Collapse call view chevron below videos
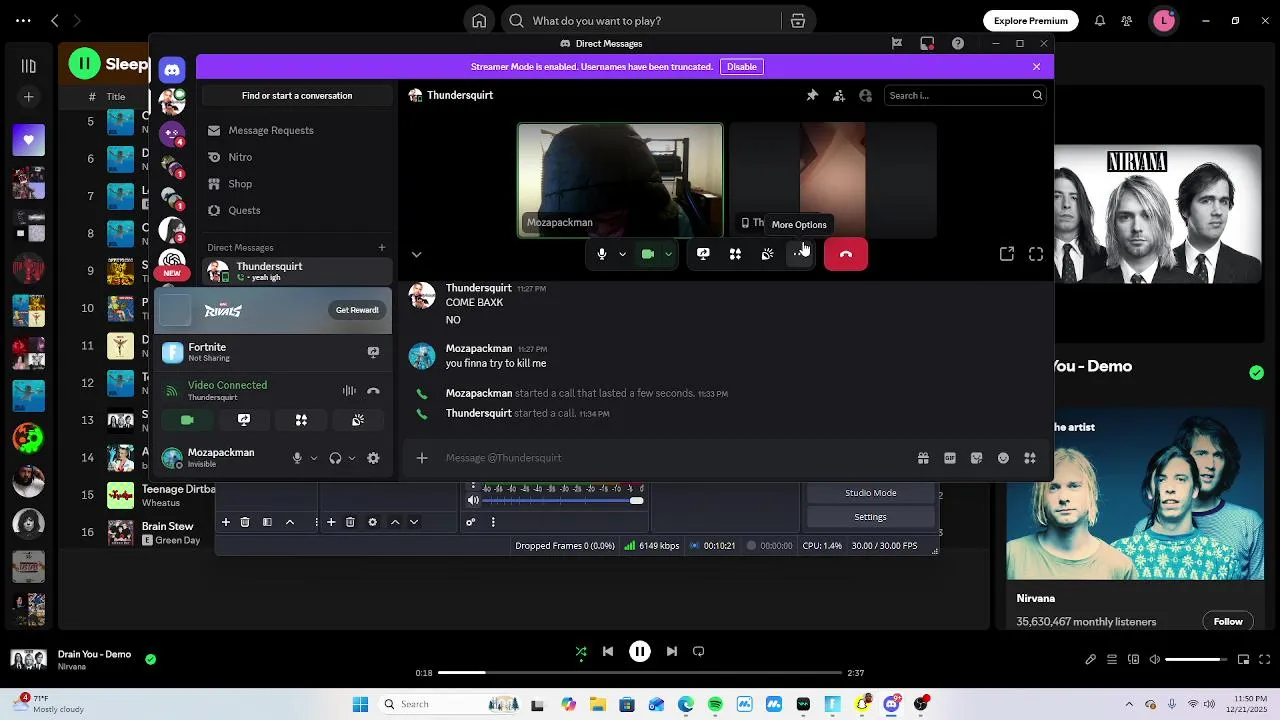Image resolution: width=1280 pixels, height=720 pixels. pyautogui.click(x=416, y=254)
